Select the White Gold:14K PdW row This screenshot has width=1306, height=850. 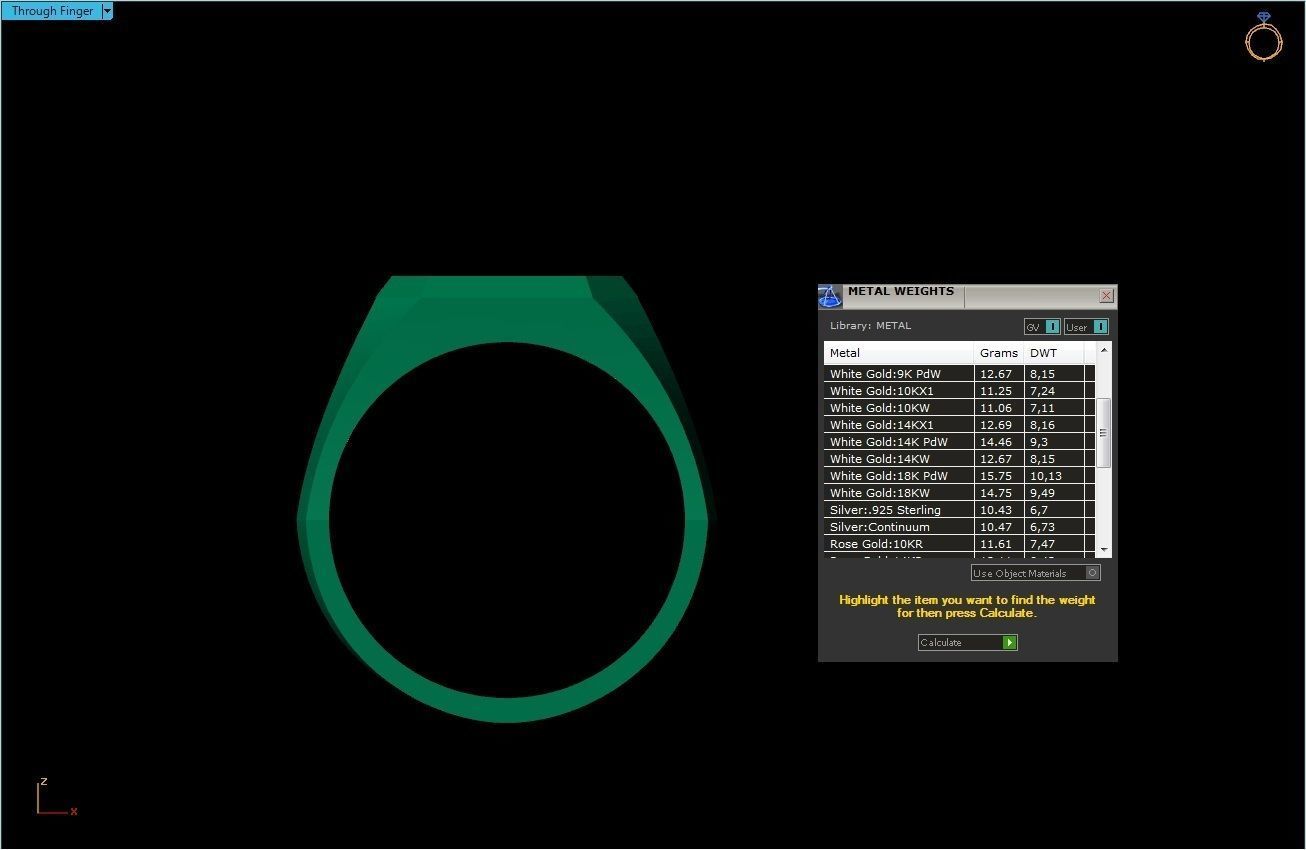pyautogui.click(x=959, y=442)
